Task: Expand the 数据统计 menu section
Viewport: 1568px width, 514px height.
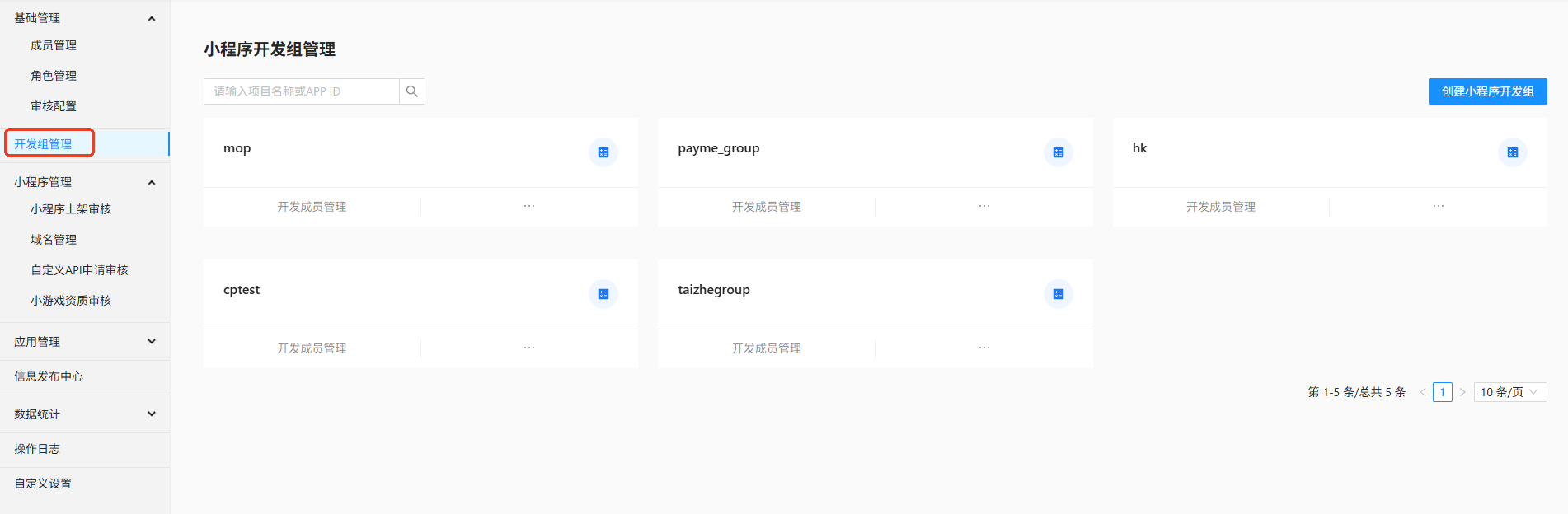Action: [x=152, y=414]
